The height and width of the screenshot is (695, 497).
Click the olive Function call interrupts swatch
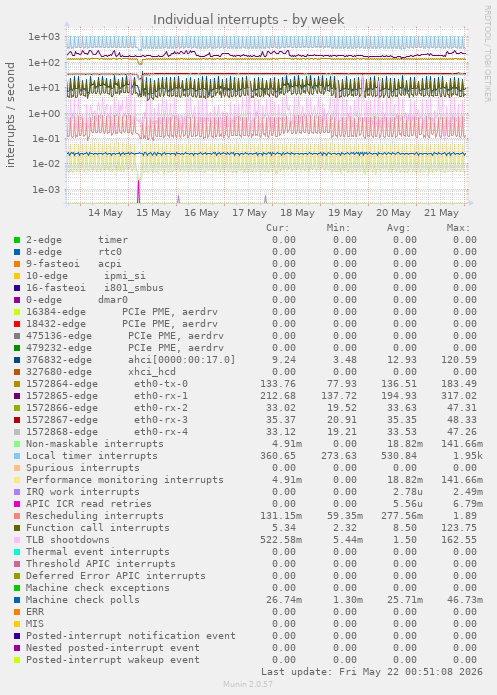(x=17, y=528)
